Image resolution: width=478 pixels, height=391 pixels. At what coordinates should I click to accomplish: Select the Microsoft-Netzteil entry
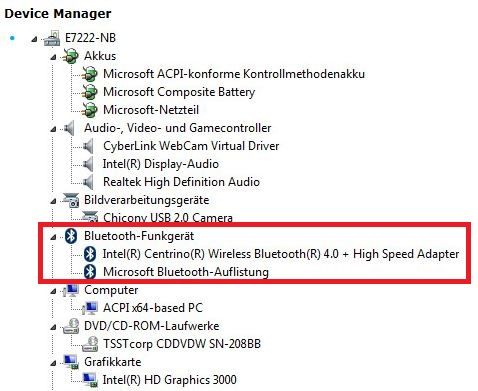[151, 110]
